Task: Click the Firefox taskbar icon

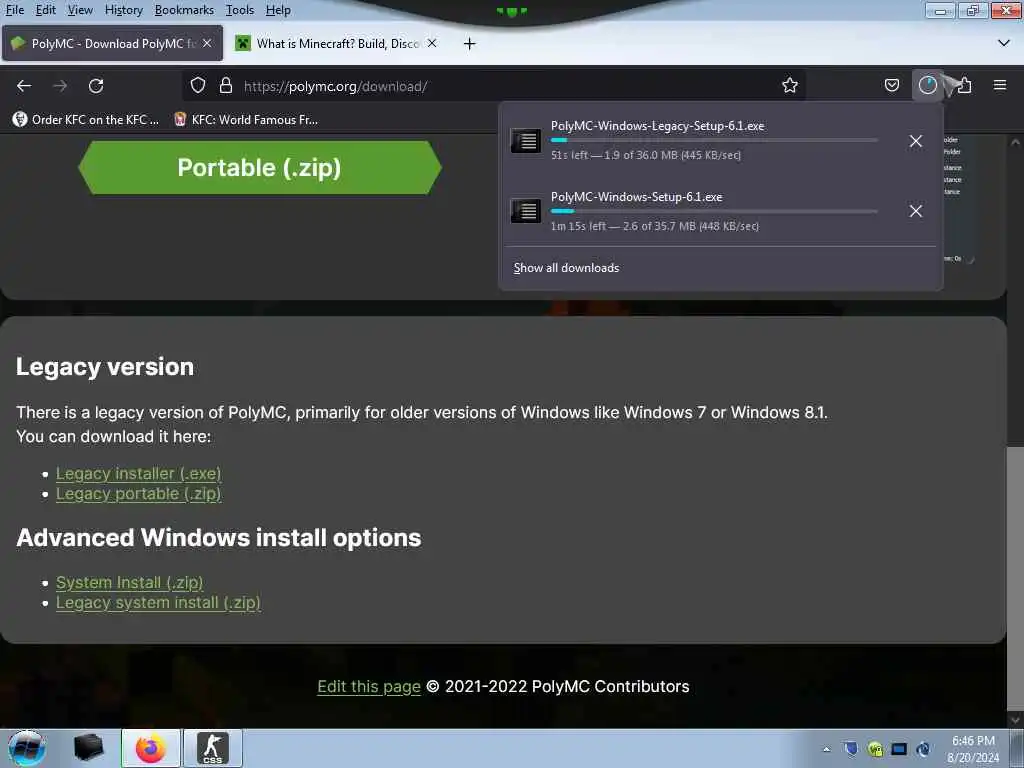Action: pyautogui.click(x=151, y=748)
